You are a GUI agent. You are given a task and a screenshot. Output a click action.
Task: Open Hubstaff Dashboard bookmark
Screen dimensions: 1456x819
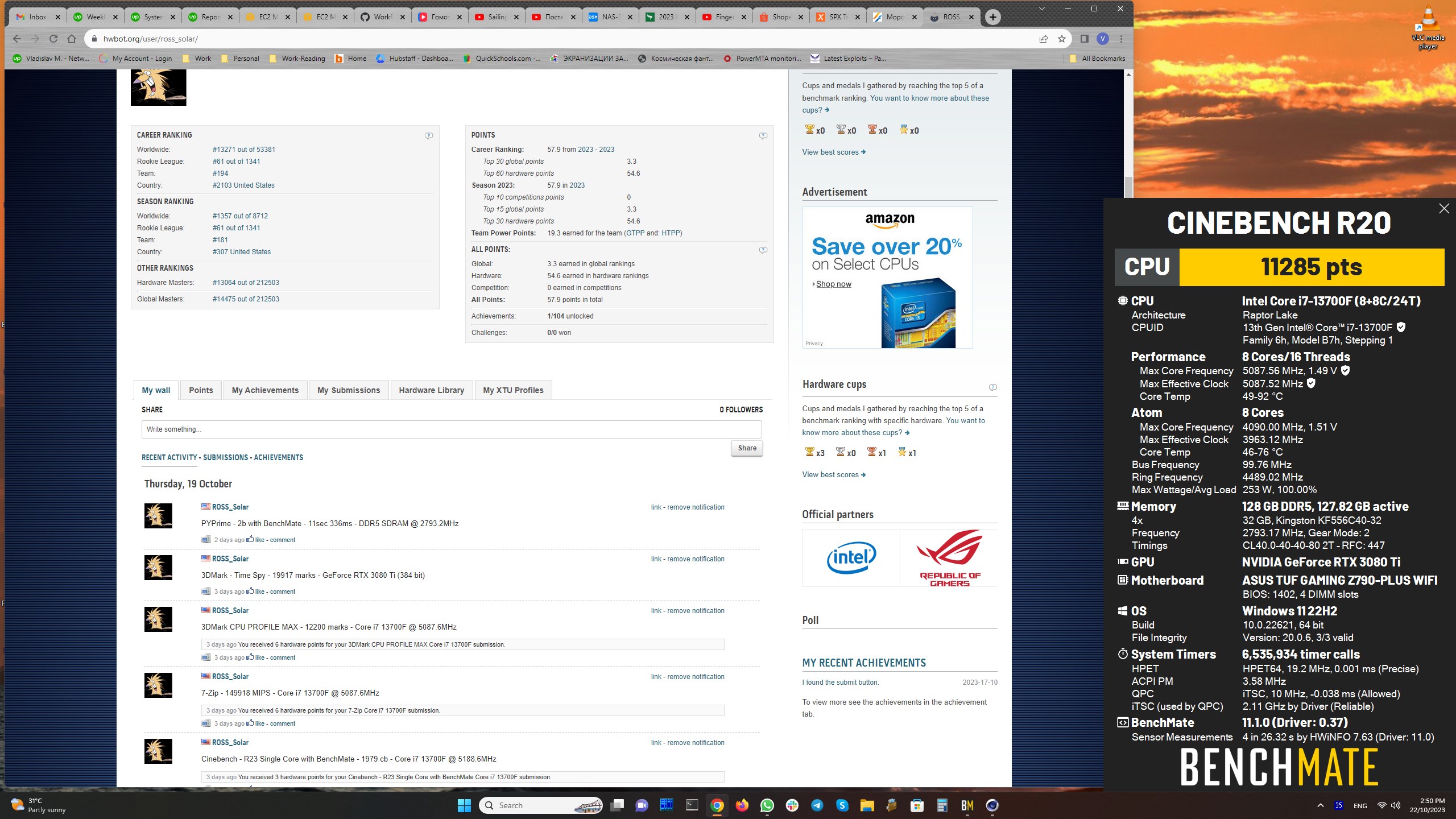click(x=415, y=59)
